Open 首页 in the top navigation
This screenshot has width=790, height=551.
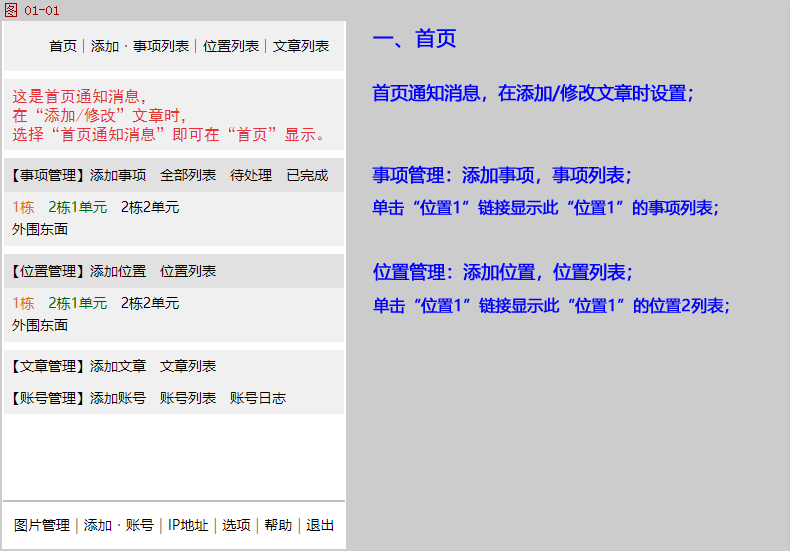63,46
